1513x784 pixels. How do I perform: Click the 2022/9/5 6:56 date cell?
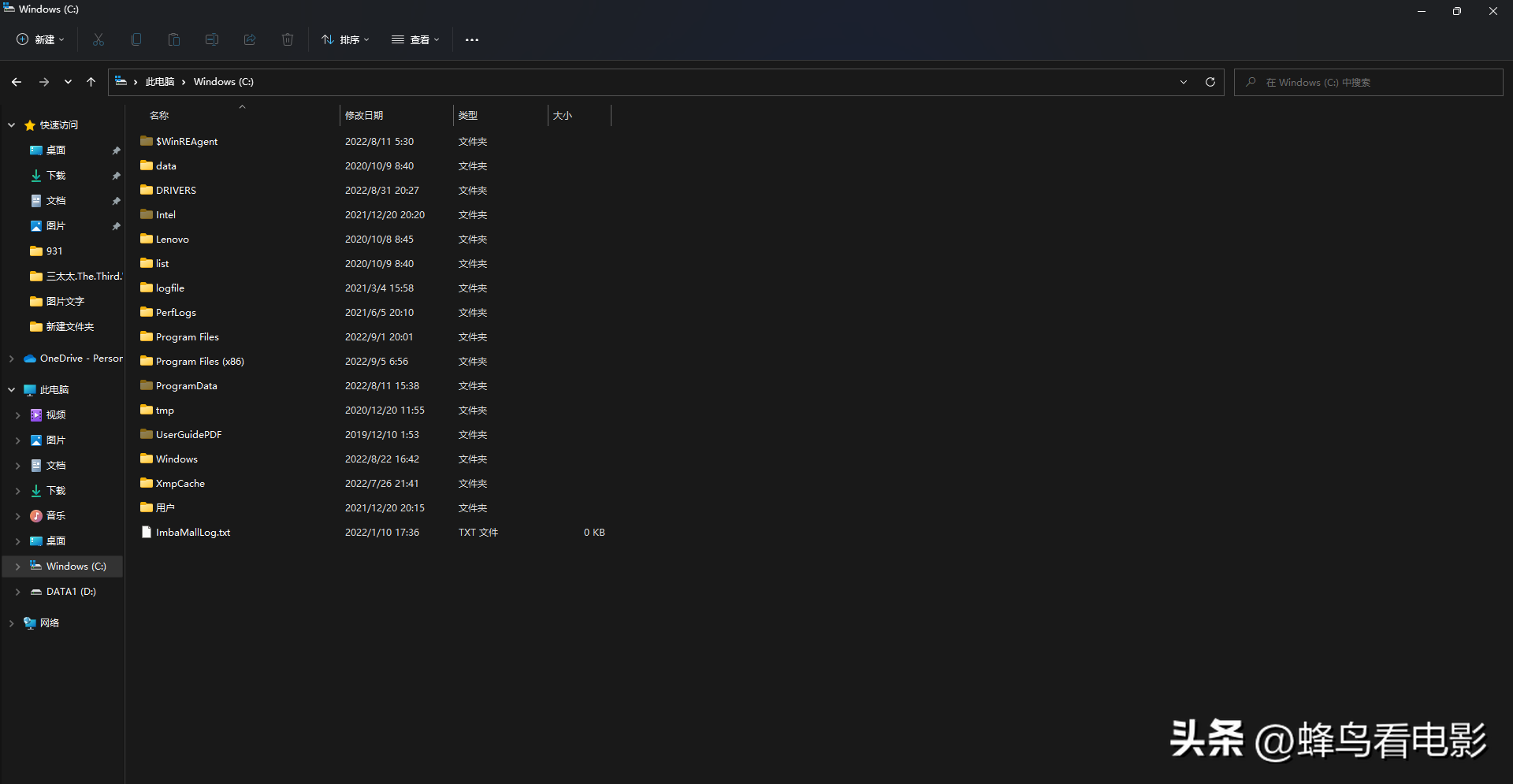[377, 361]
